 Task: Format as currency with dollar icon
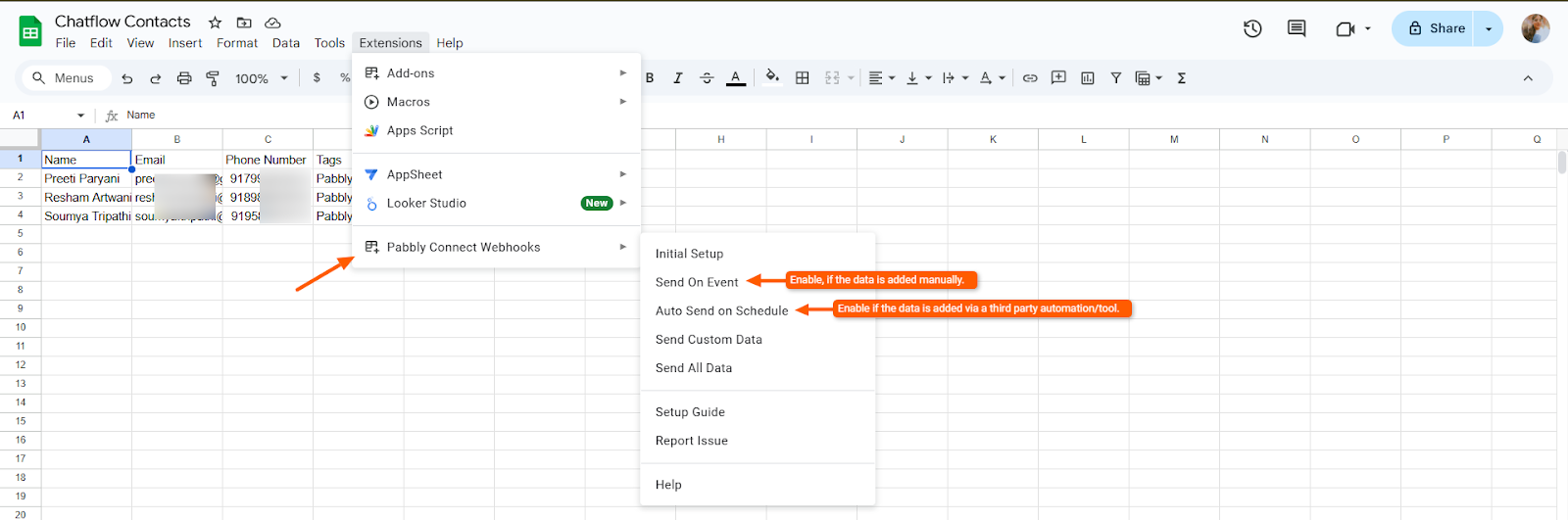pyautogui.click(x=317, y=78)
